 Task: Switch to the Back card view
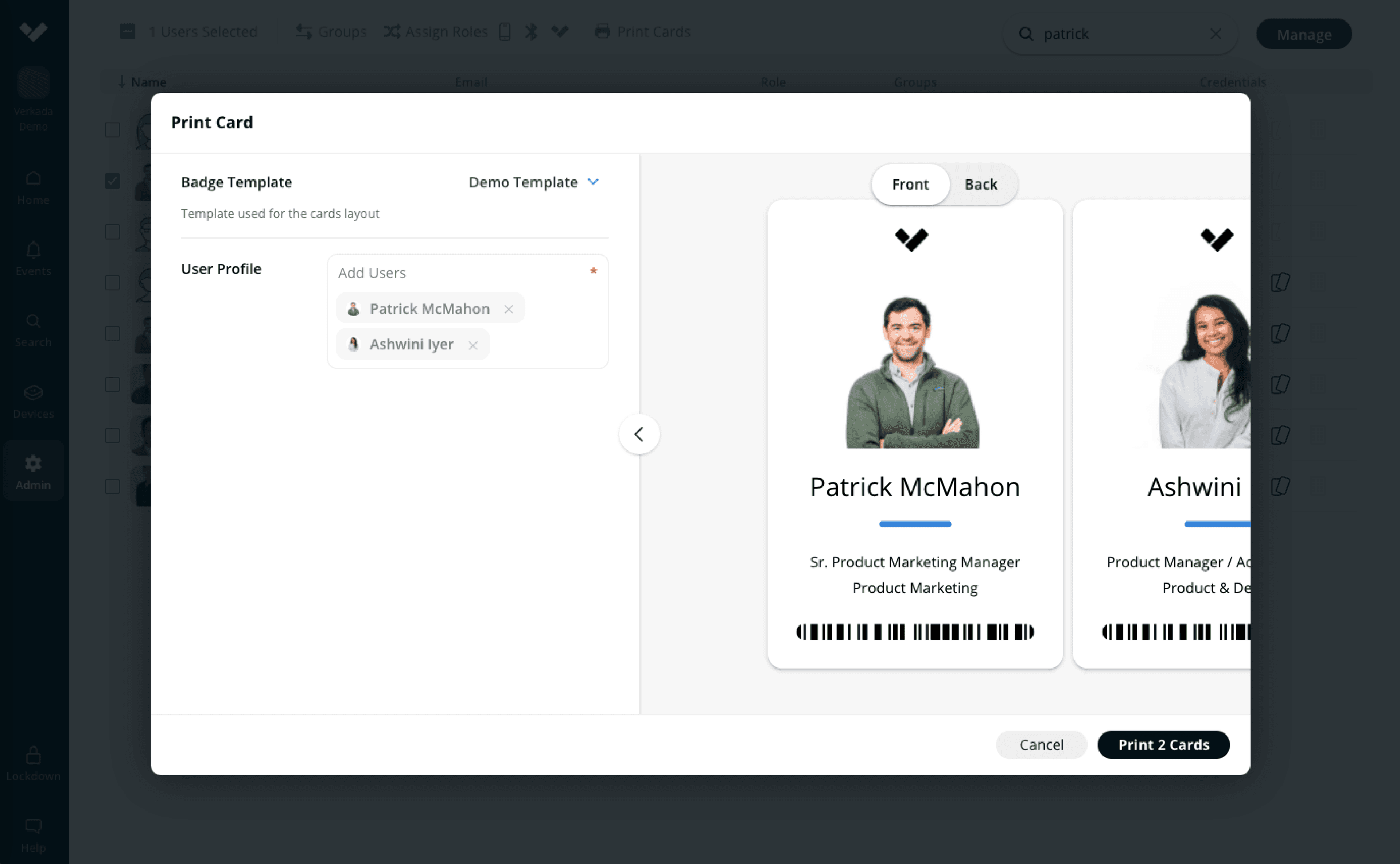pos(980,185)
